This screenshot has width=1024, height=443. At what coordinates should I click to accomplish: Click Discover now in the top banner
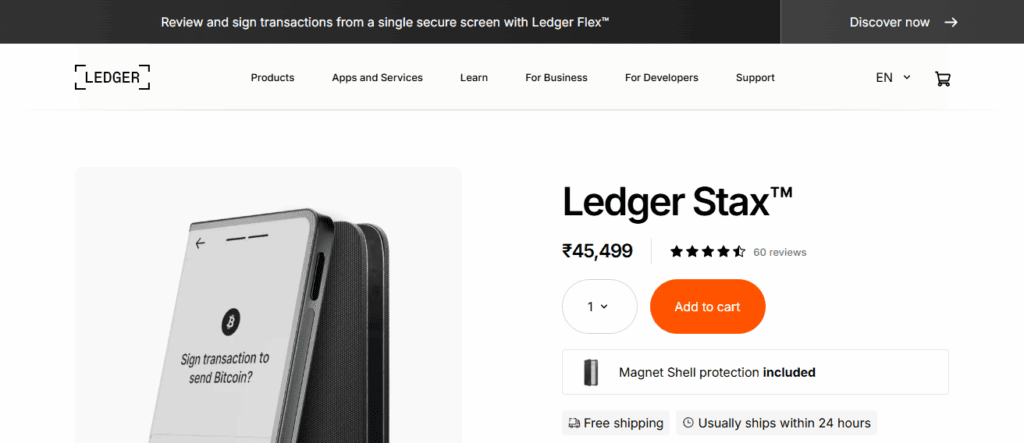click(x=903, y=22)
